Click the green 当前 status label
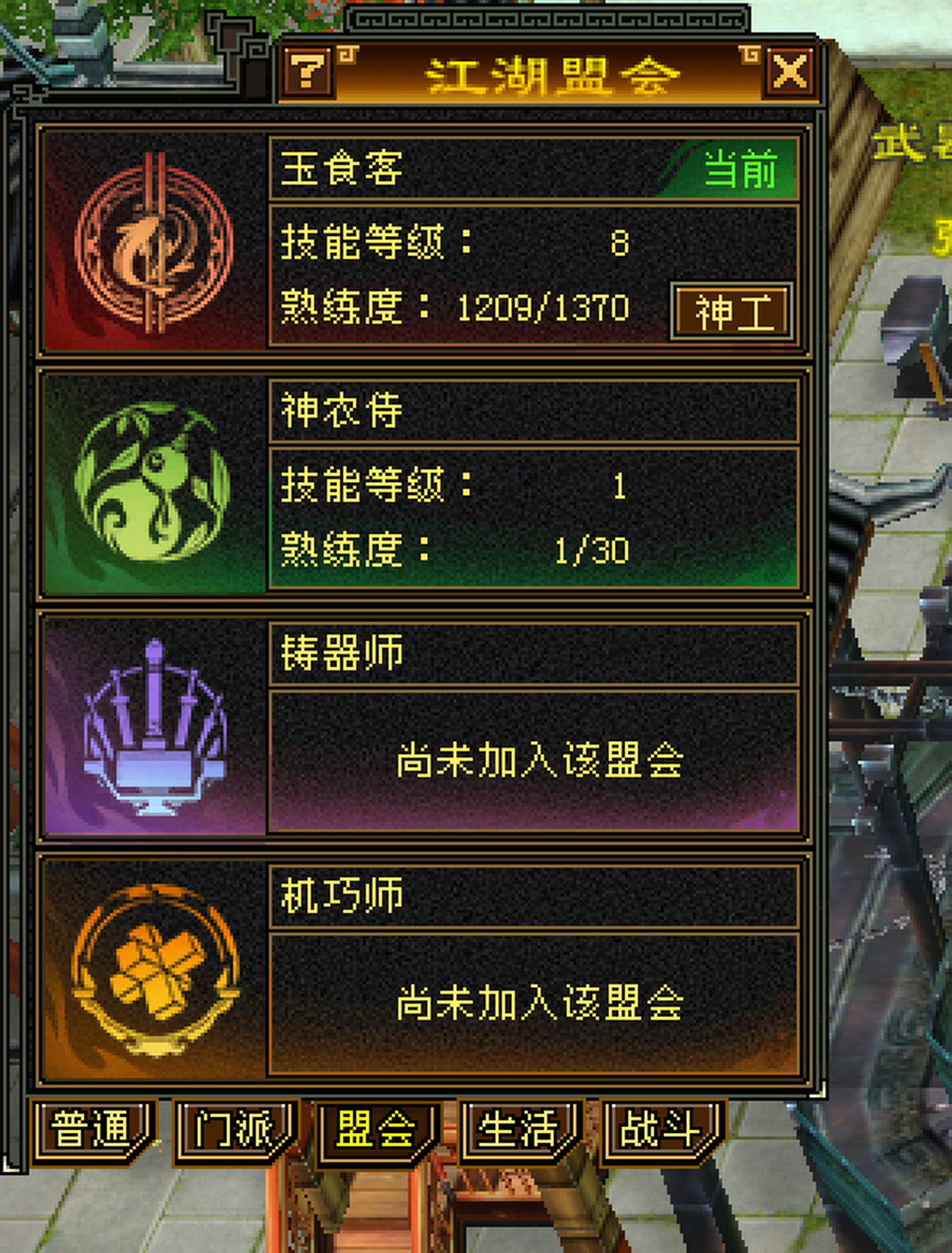This screenshot has width=952, height=1253. pyautogui.click(x=741, y=169)
